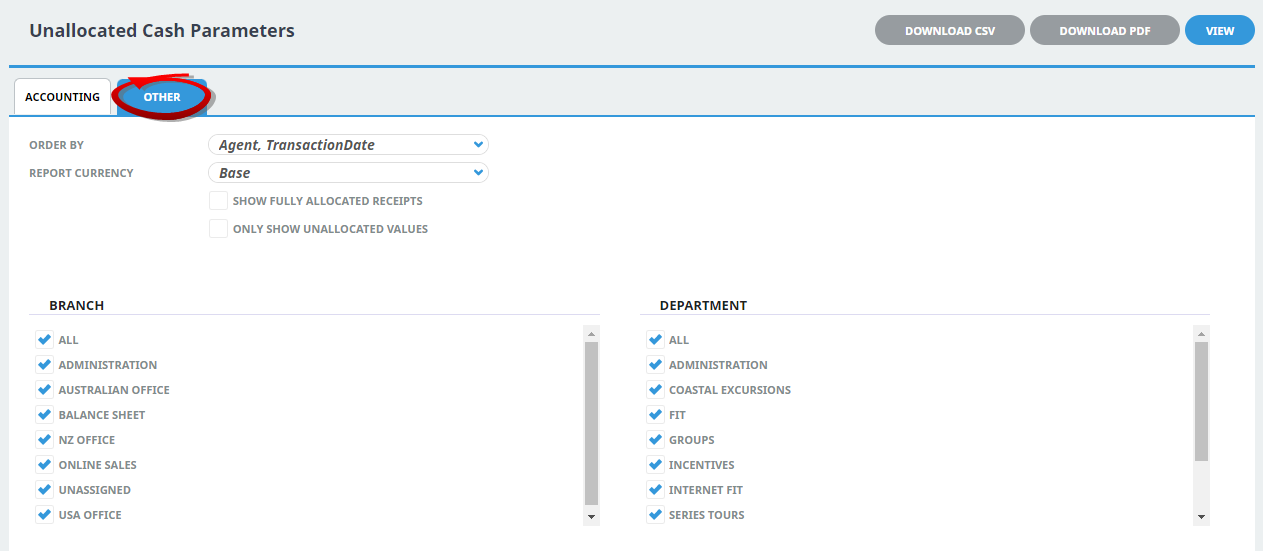
Task: Click the Download CSV button
Action: click(949, 31)
